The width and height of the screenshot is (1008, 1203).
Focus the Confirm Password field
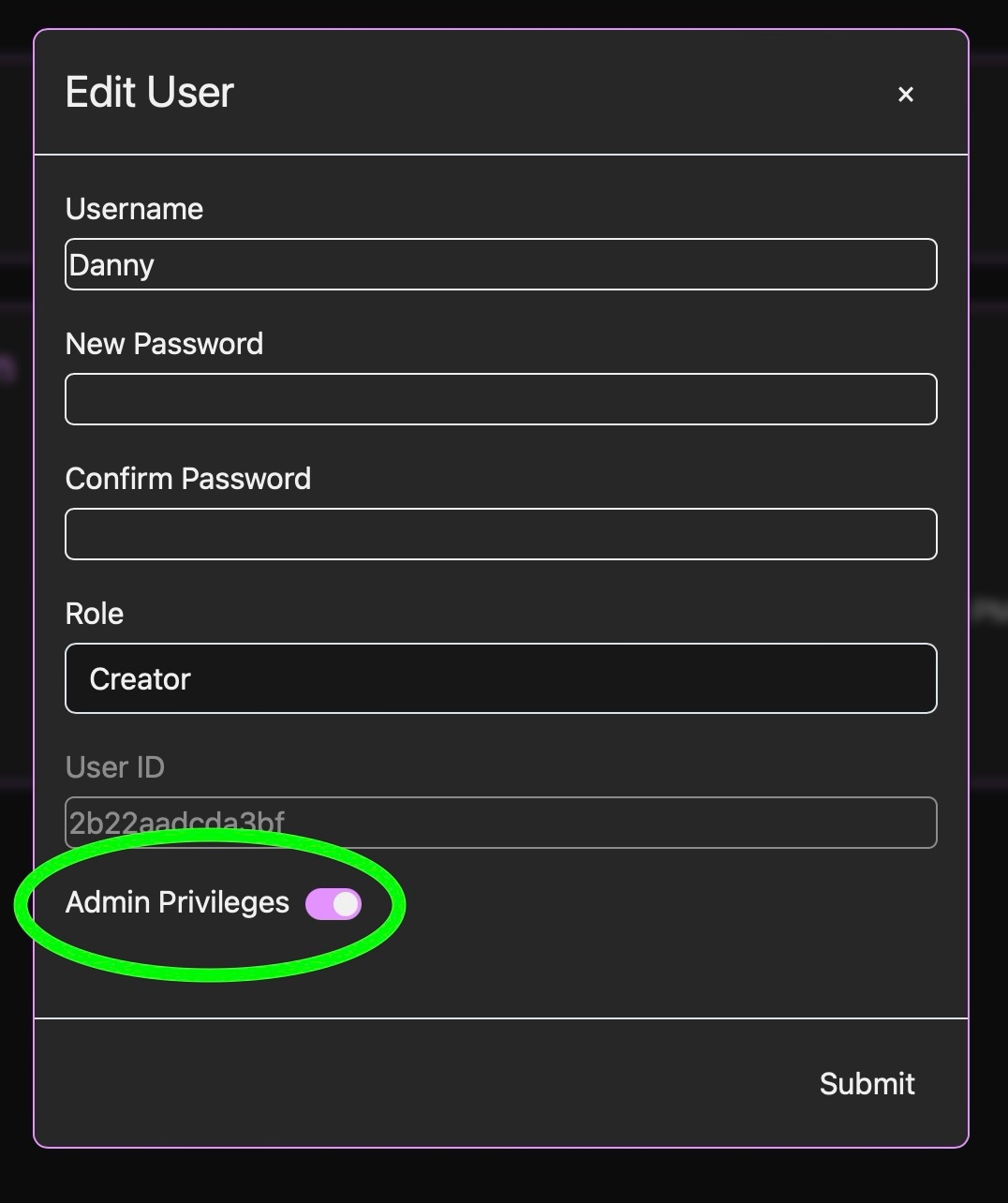pyautogui.click(x=500, y=534)
